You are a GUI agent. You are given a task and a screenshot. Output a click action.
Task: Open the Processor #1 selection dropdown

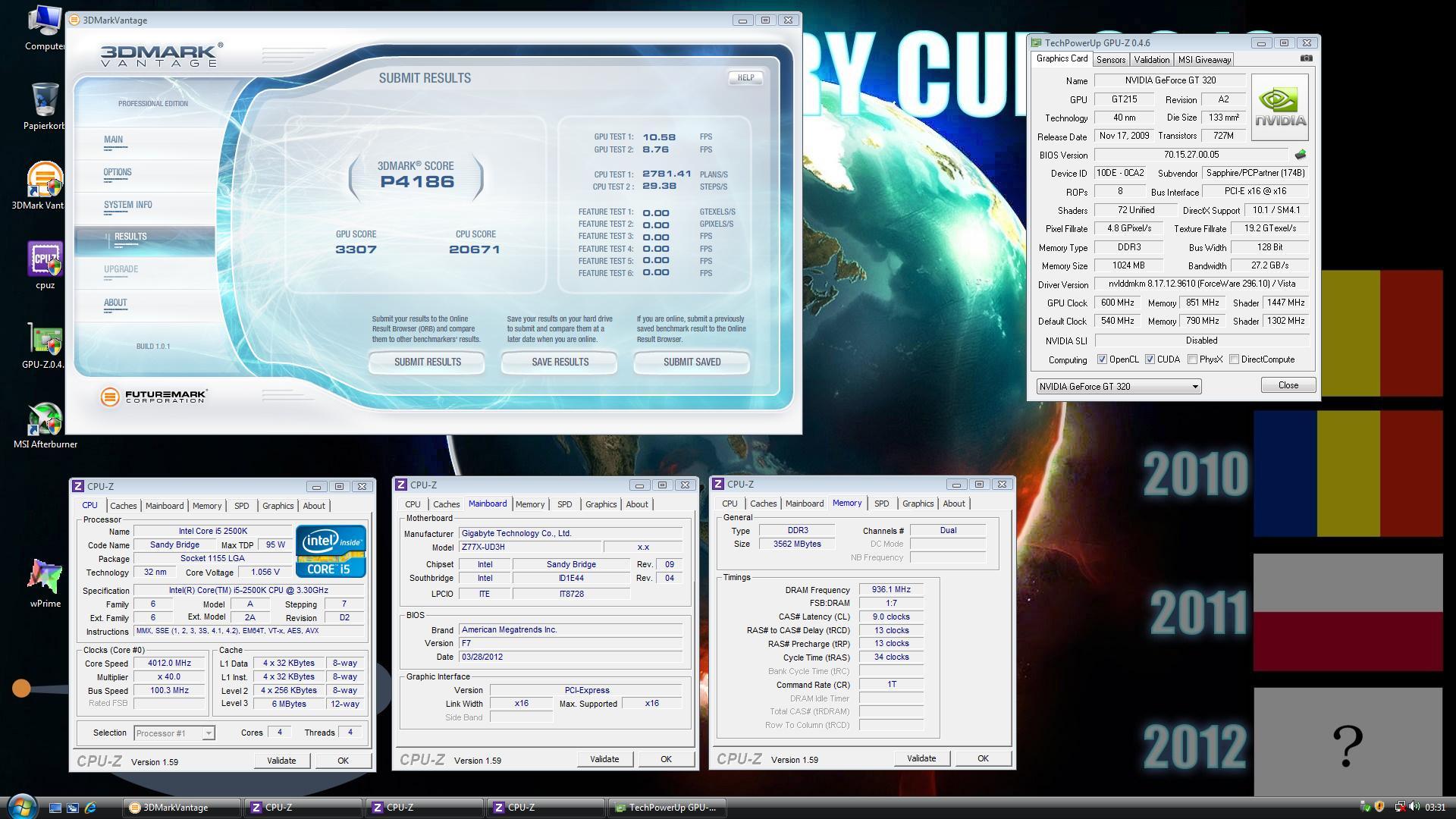click(174, 733)
